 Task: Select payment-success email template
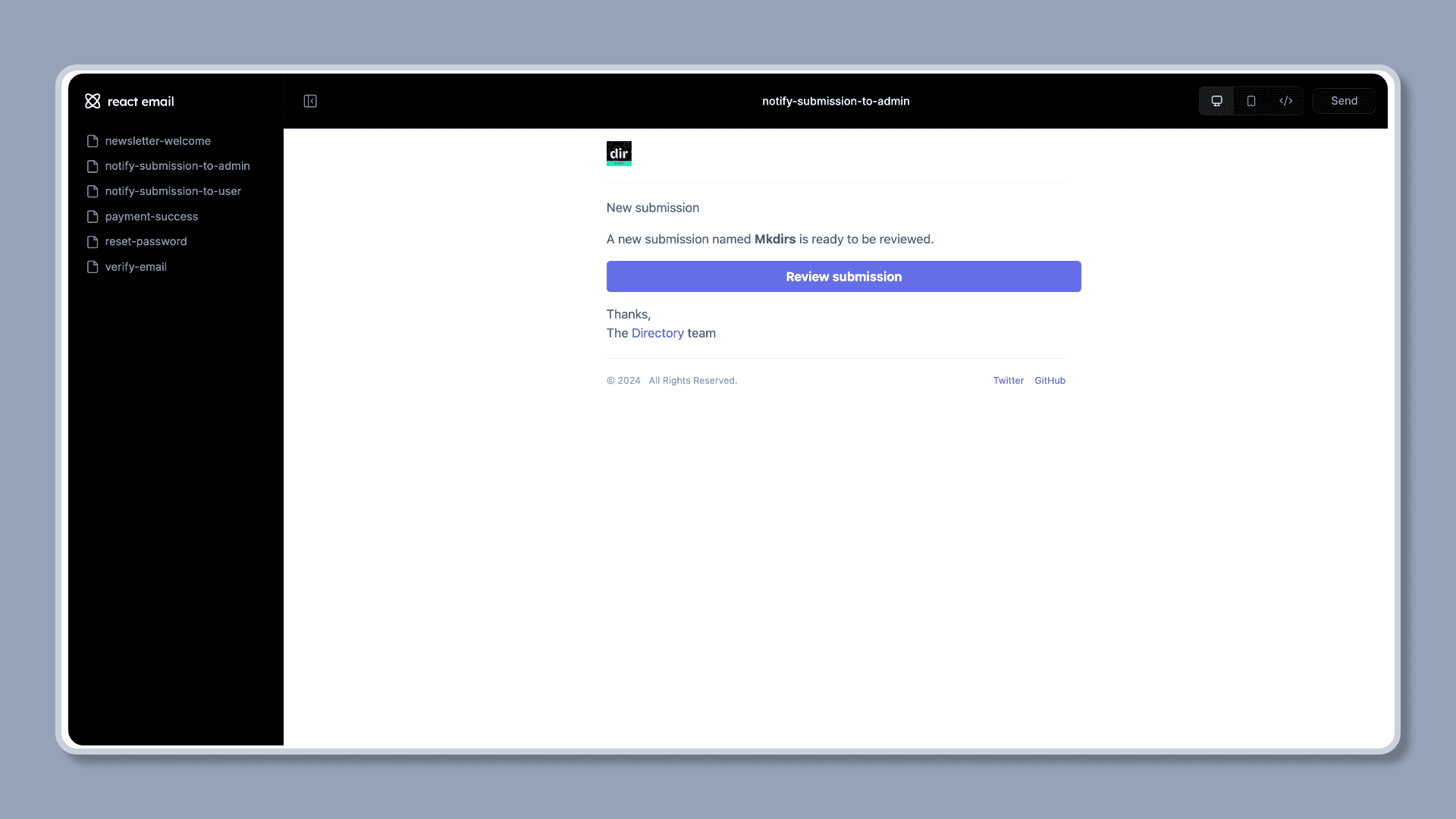151,216
